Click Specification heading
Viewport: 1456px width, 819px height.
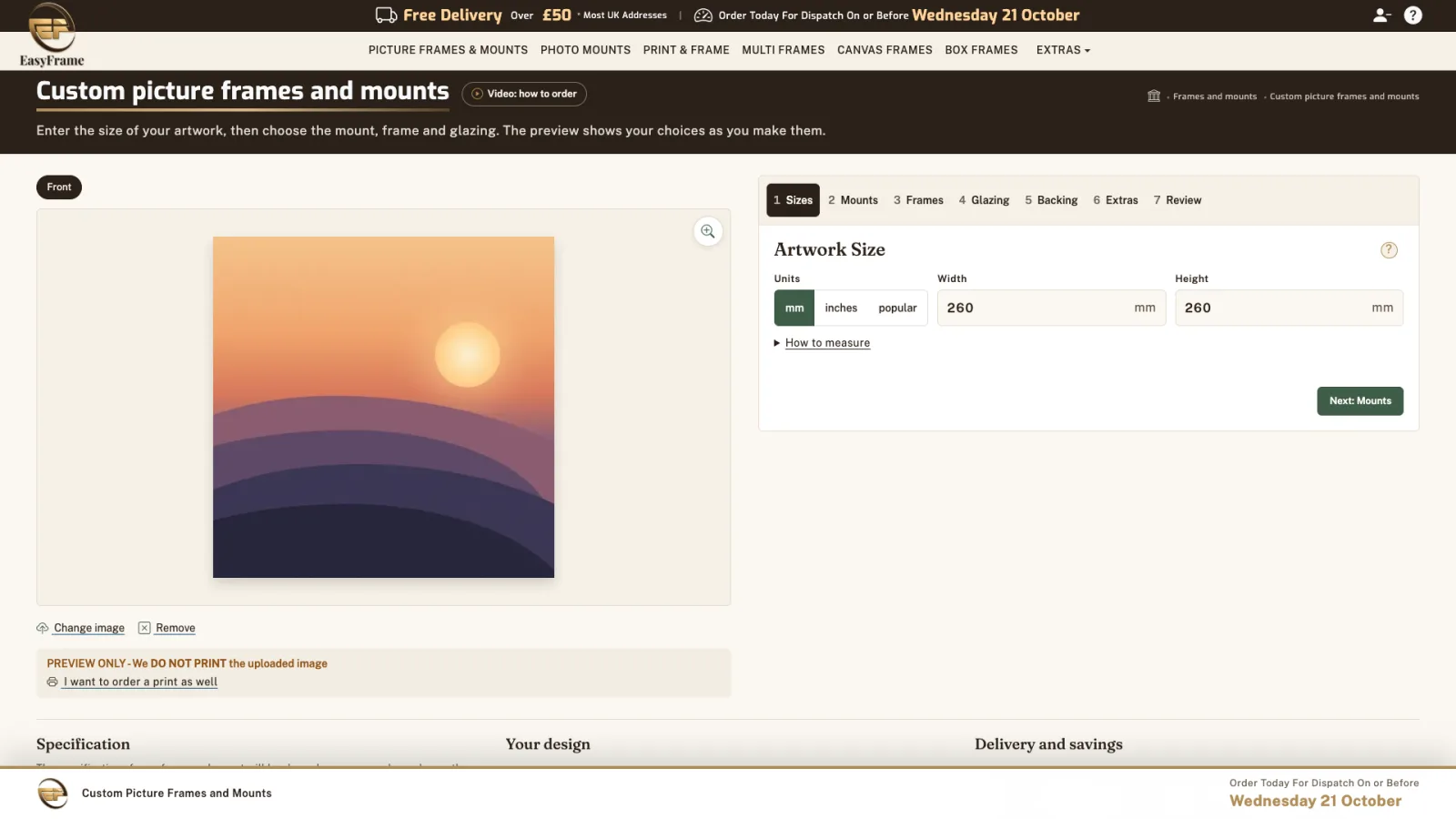(x=83, y=744)
